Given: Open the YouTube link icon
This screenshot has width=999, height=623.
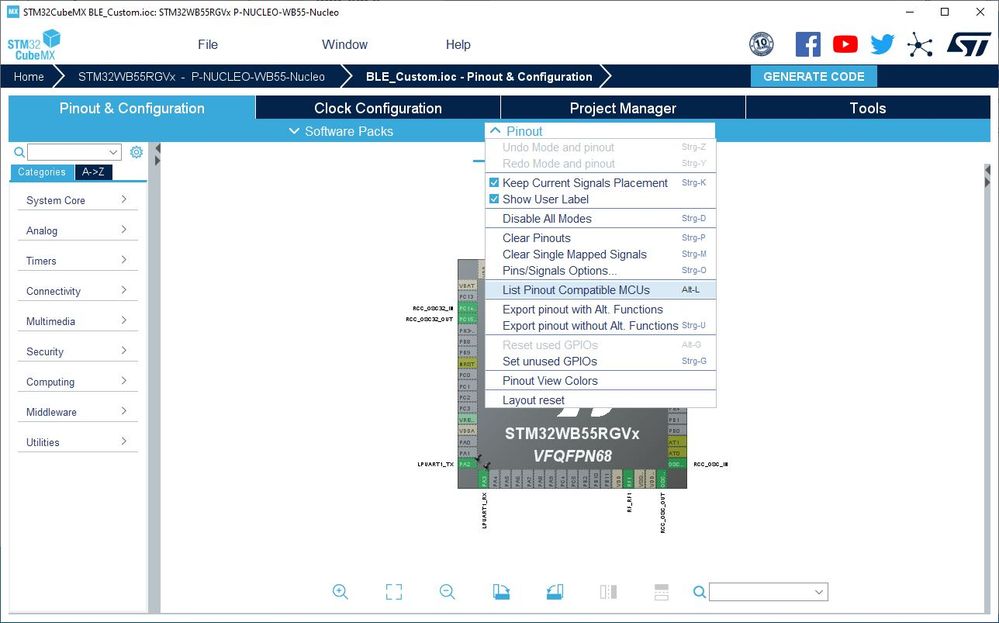Looking at the screenshot, I should [845, 44].
